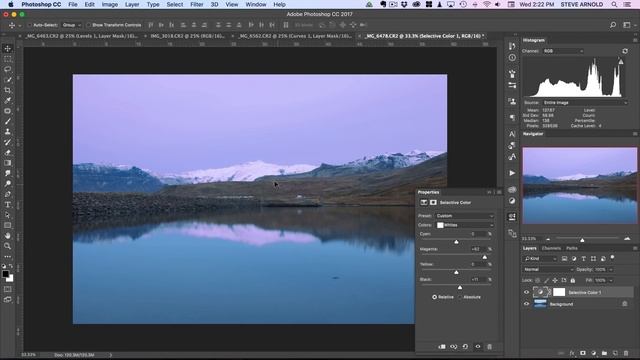Enable Show Transform Controls checkbox
Screen dimensions: 640x360
pos(89,25)
